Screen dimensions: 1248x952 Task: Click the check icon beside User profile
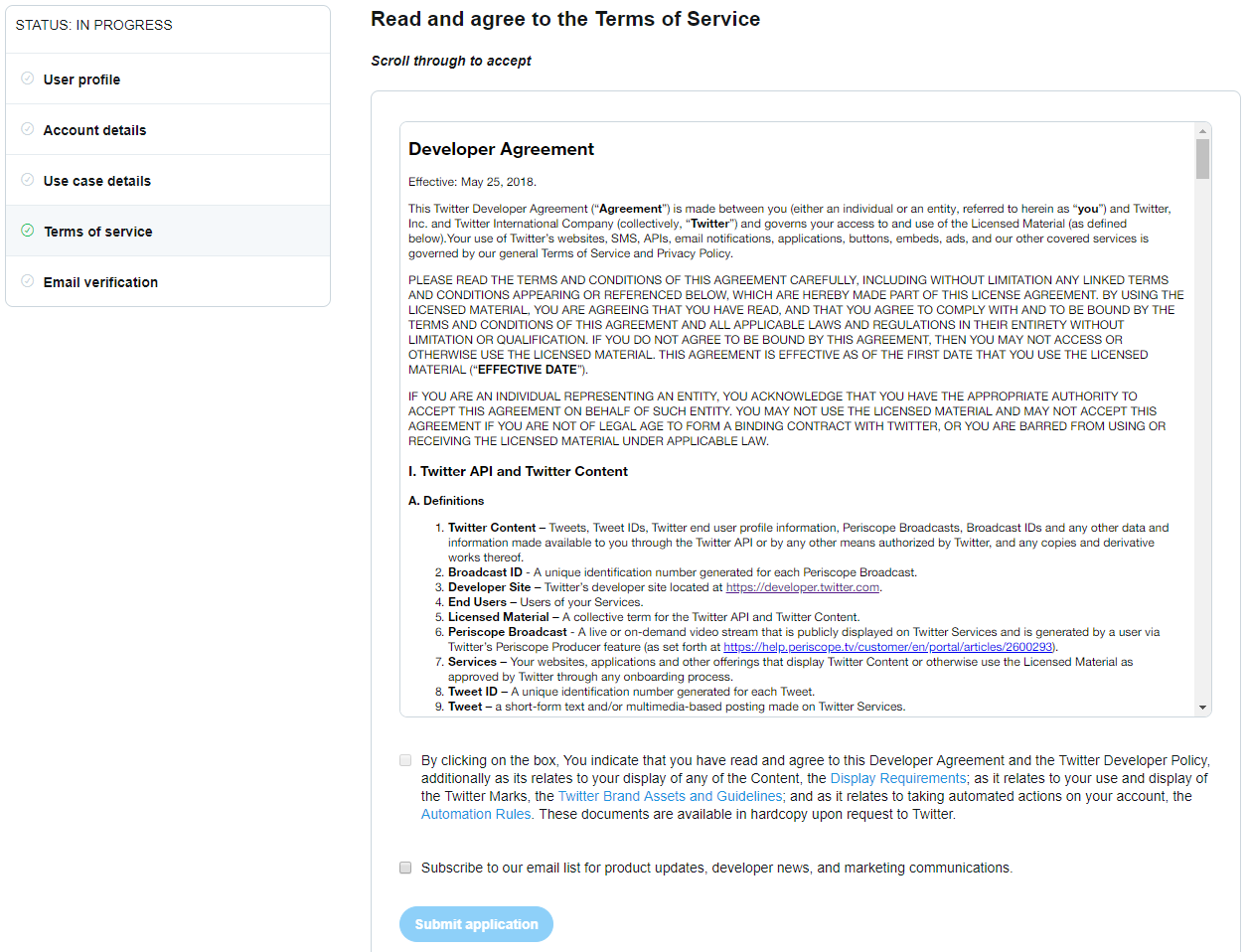[27, 79]
